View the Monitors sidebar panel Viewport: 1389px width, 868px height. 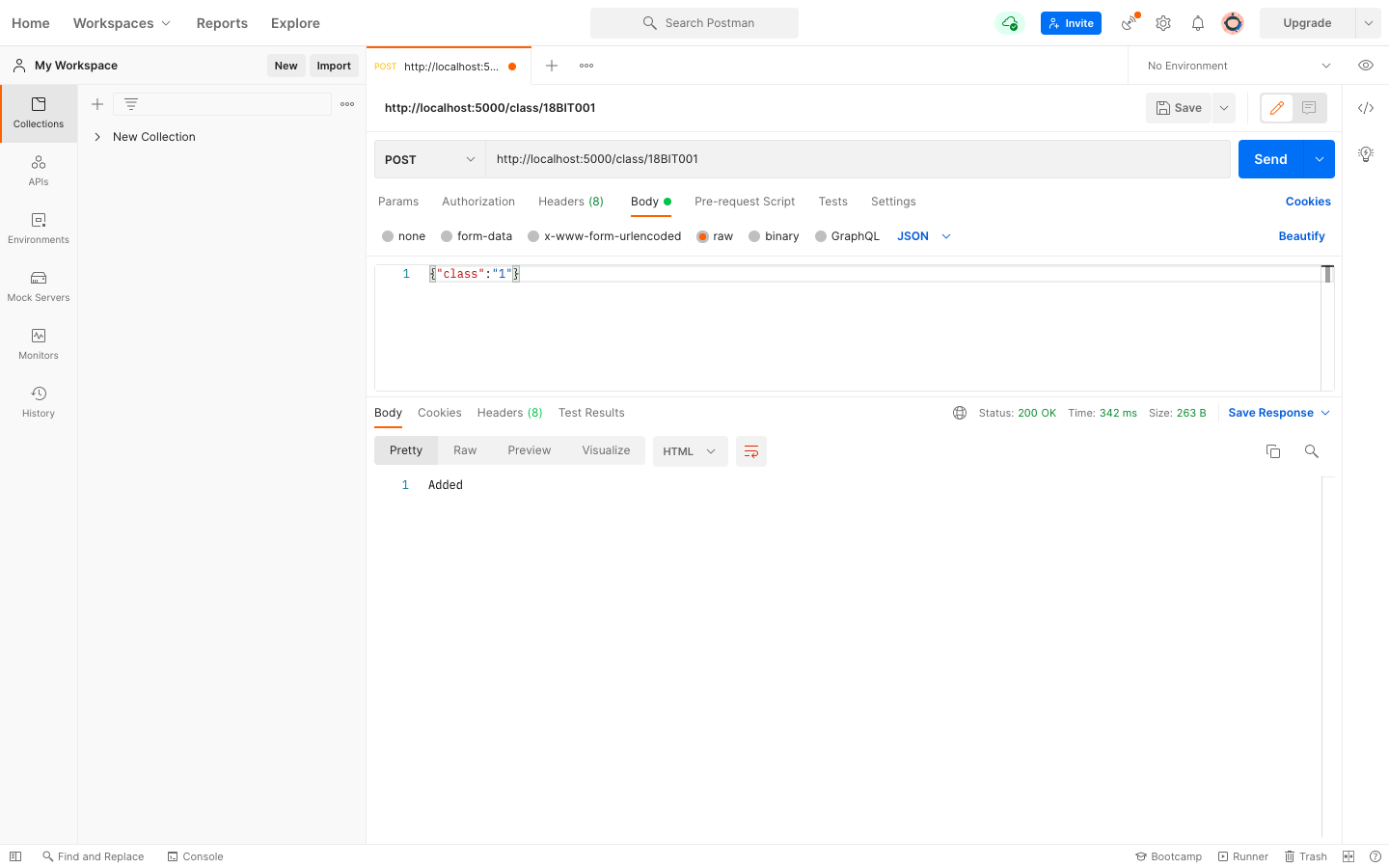[39, 344]
